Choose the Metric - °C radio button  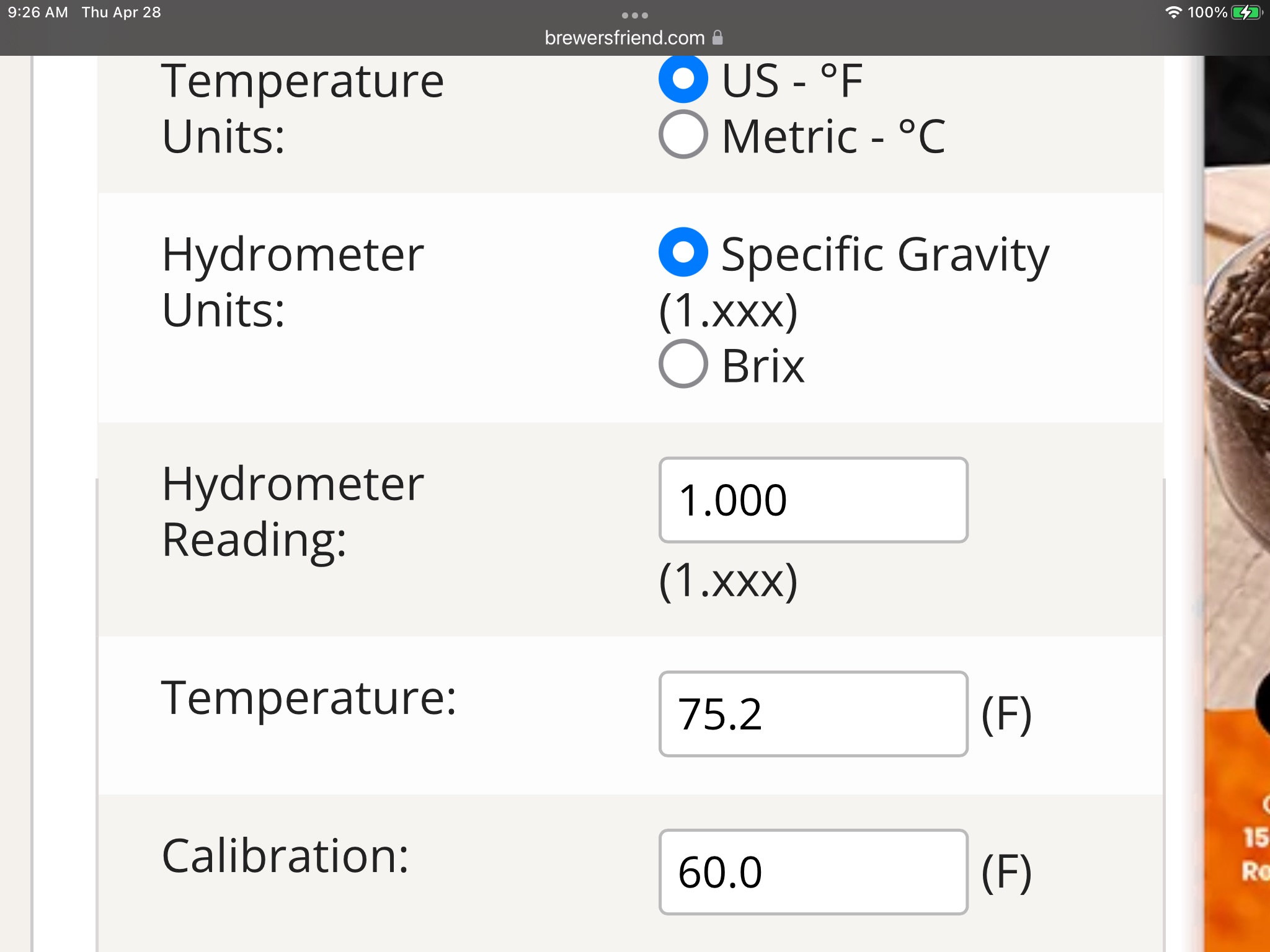click(683, 134)
